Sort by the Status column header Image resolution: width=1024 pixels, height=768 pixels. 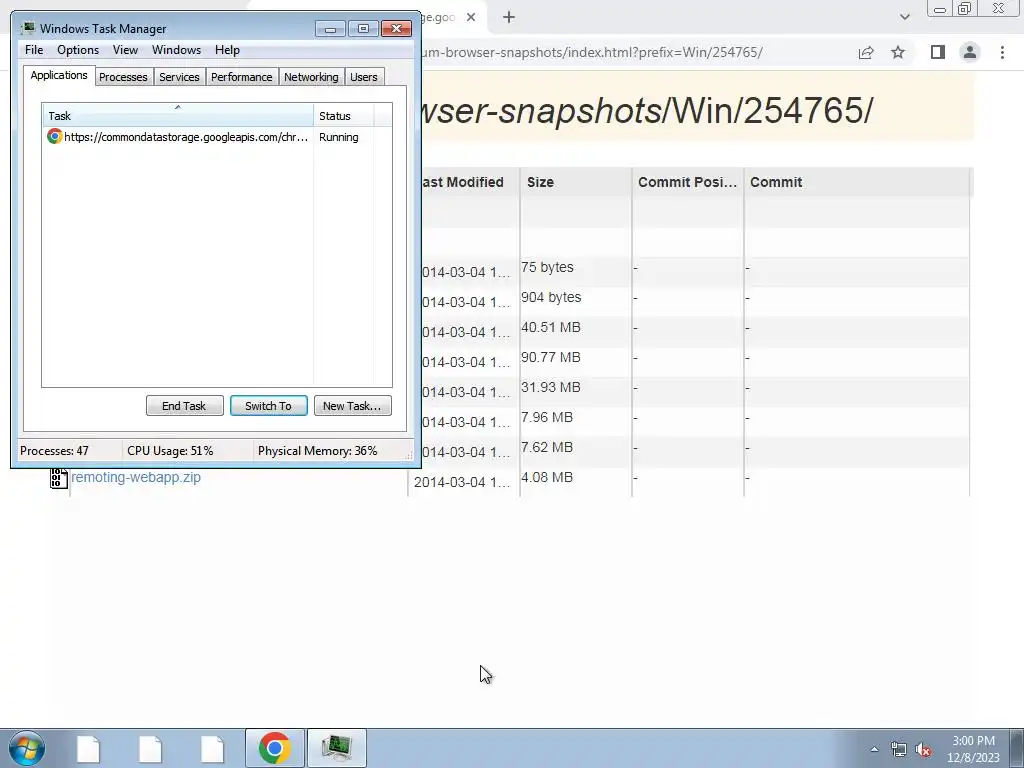click(x=344, y=116)
